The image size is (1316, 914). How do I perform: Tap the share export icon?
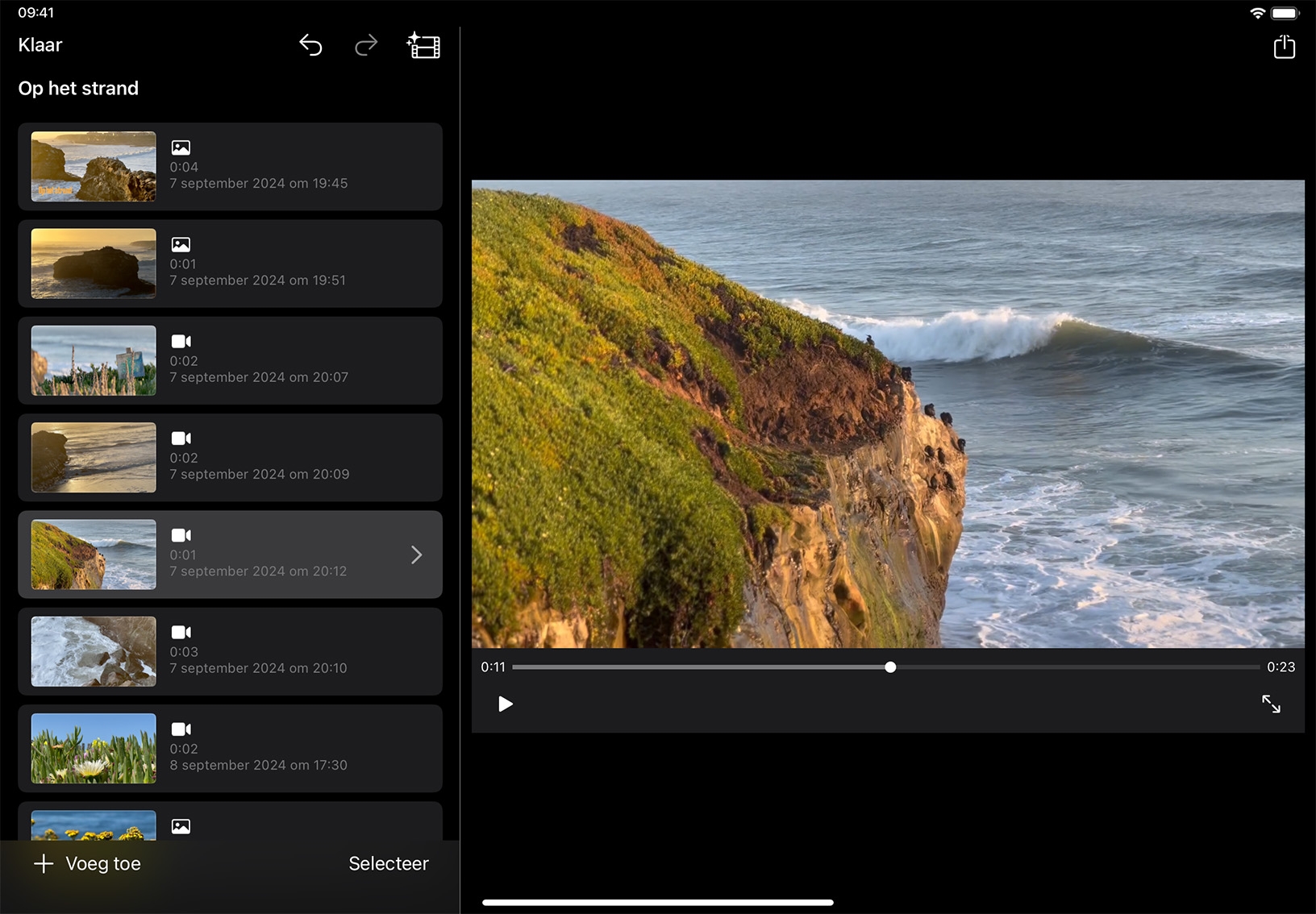(x=1284, y=46)
